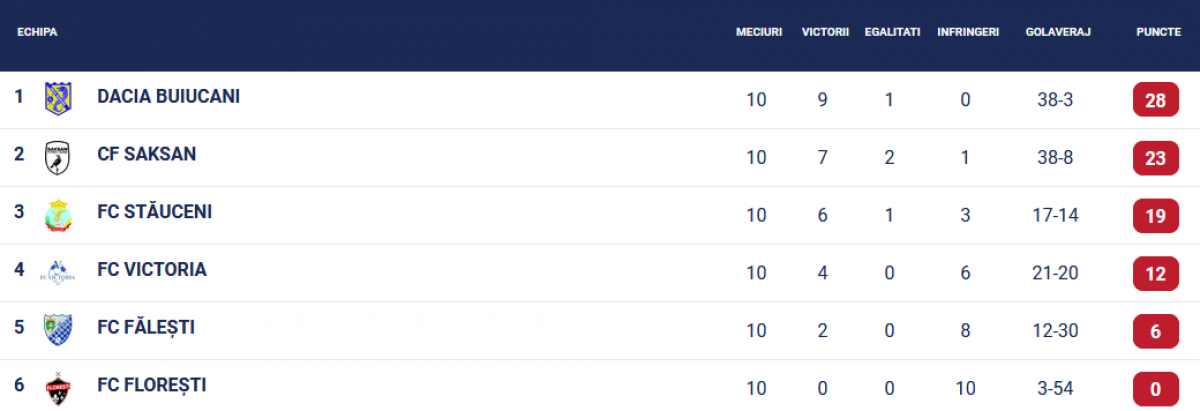This screenshot has width=1200, height=411.
Task: Click the FC Victoria team emblem
Action: click(x=57, y=272)
